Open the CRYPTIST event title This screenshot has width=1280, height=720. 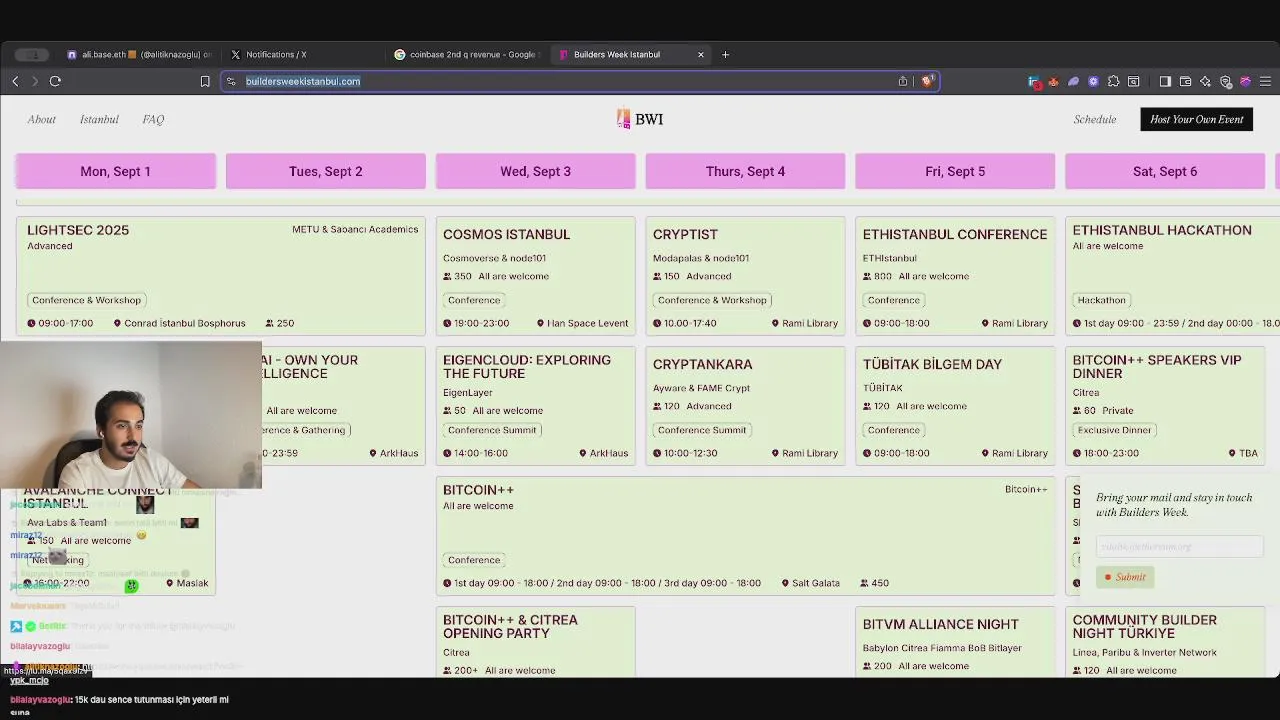pos(685,234)
